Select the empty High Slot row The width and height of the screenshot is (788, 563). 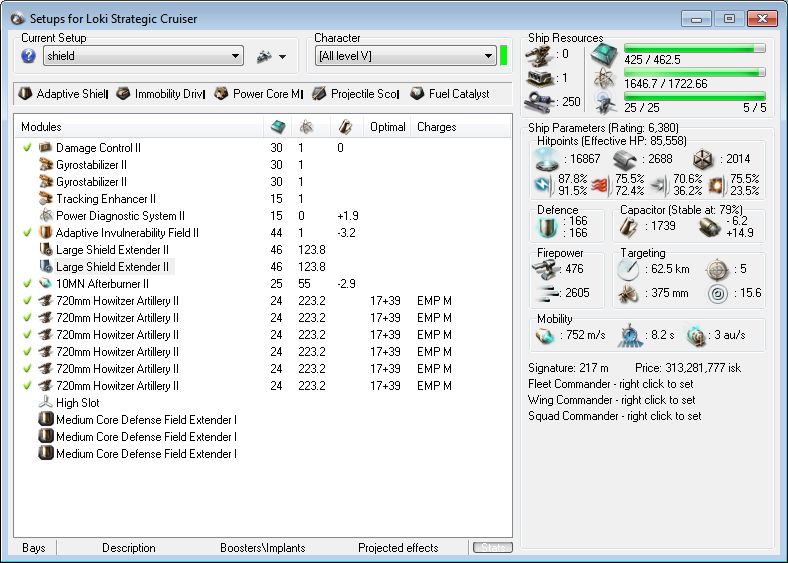(263, 403)
